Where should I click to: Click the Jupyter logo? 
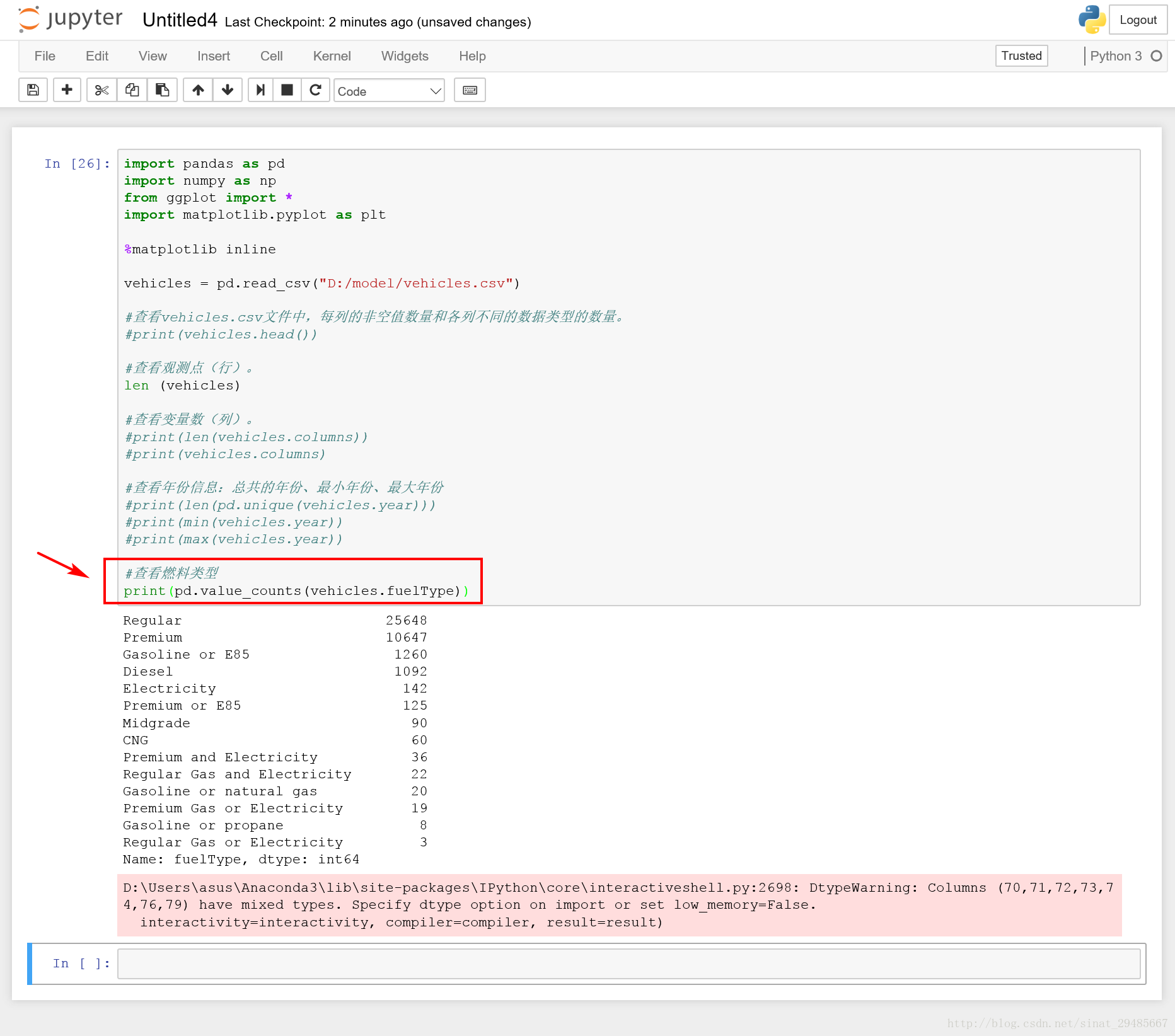pos(70,19)
